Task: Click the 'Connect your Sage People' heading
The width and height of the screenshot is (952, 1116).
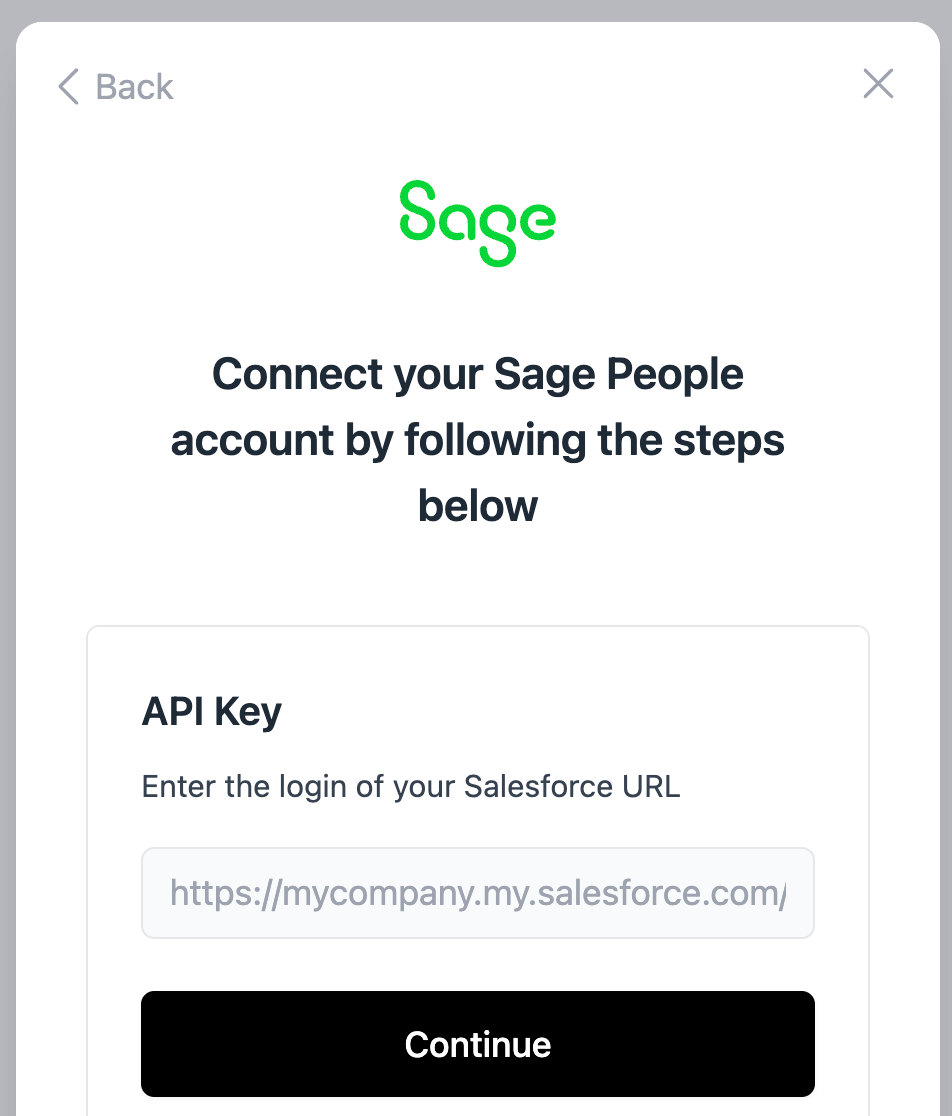Action: point(478,375)
